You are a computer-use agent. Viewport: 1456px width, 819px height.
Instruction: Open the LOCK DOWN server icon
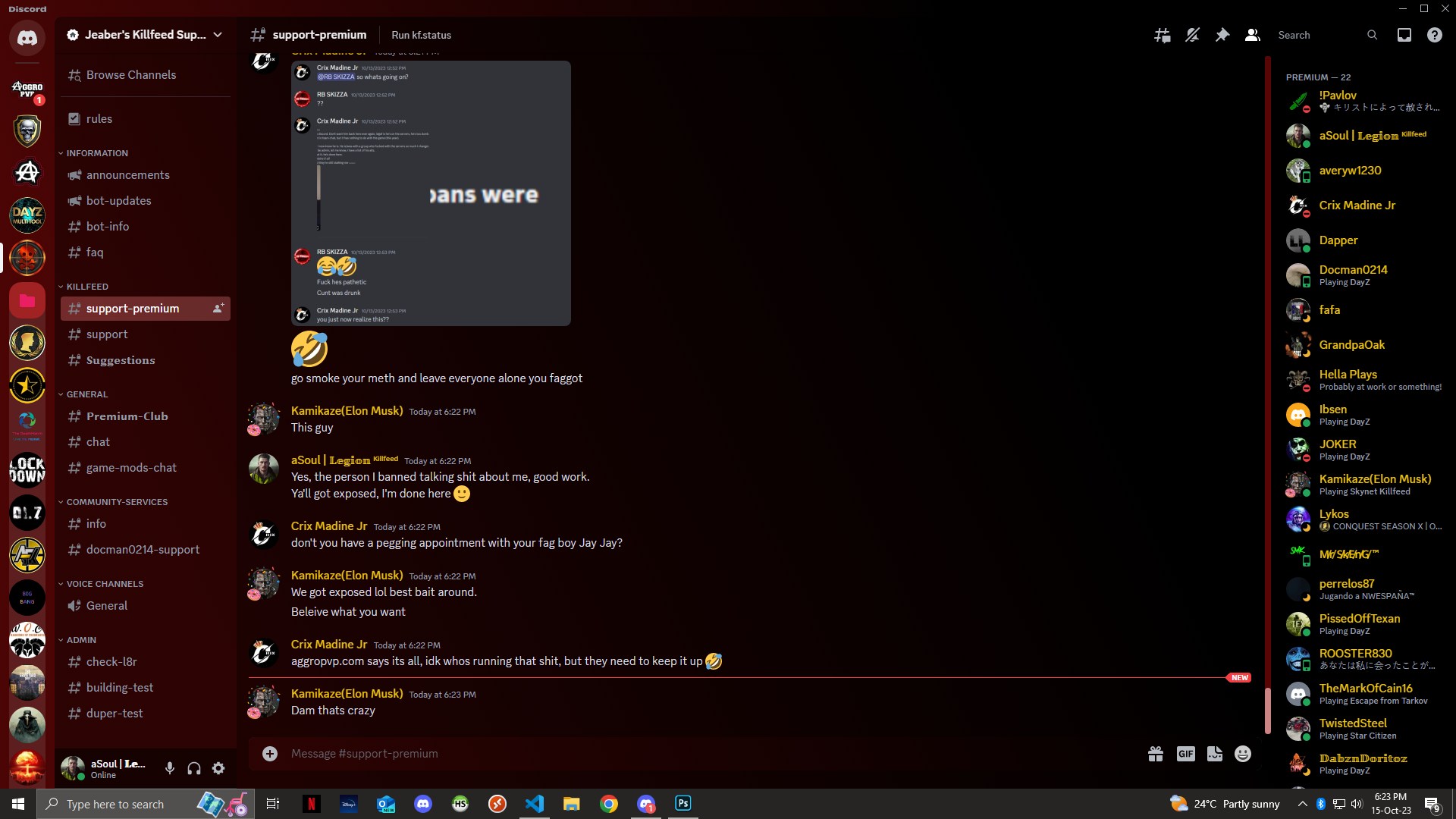point(27,470)
